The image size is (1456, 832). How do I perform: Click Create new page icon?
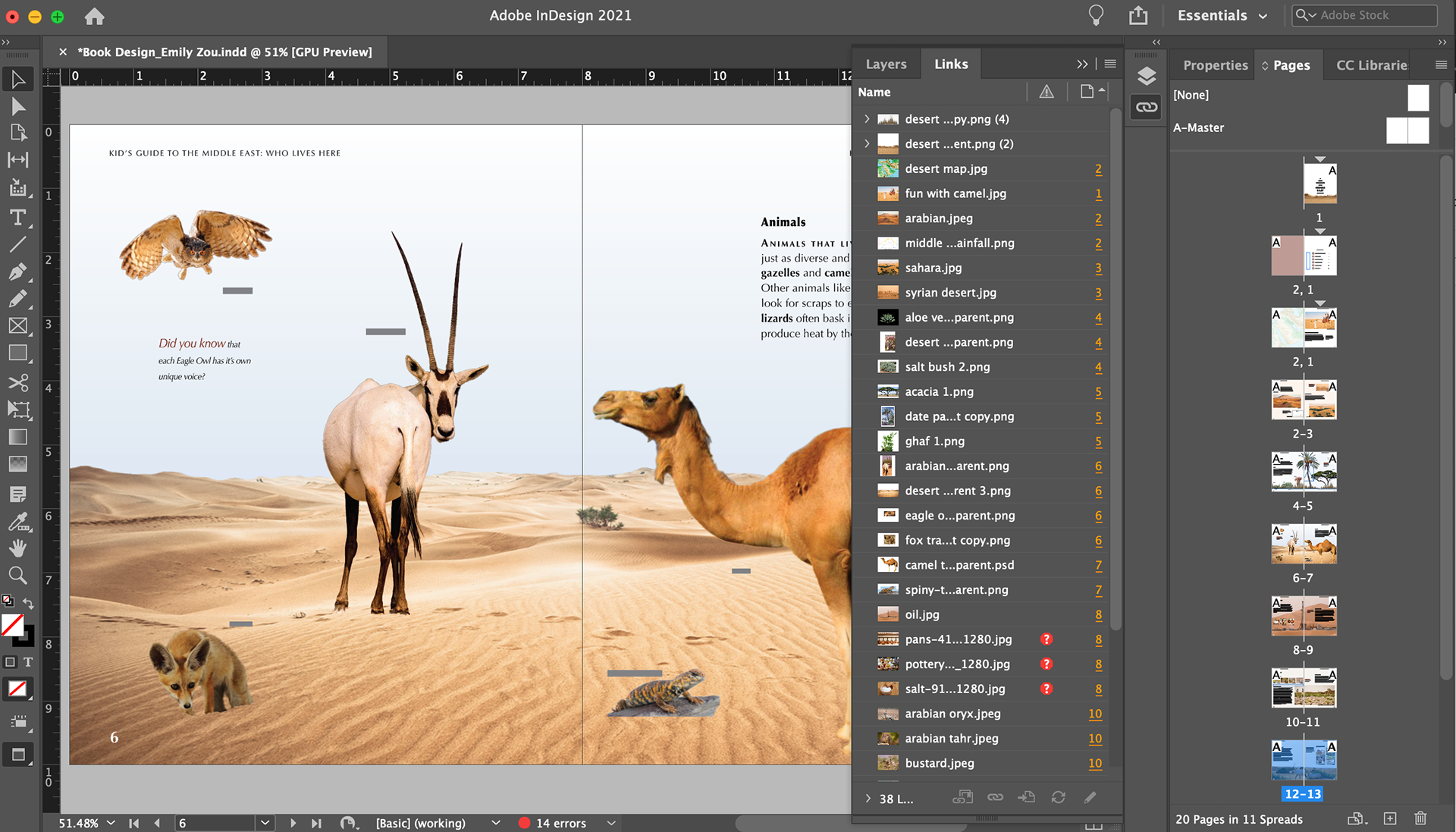pos(1389,818)
